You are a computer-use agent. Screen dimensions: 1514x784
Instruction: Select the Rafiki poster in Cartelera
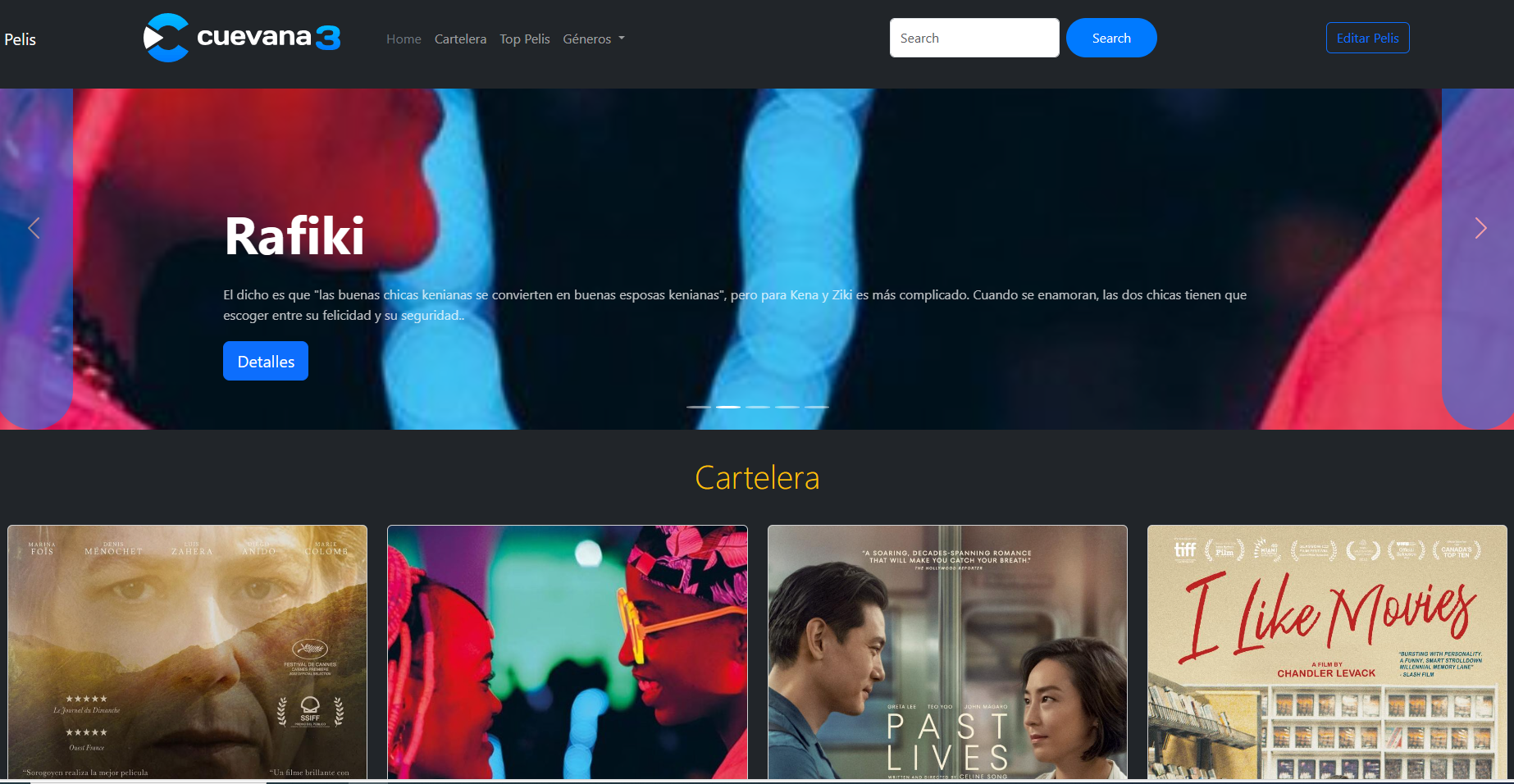click(567, 652)
